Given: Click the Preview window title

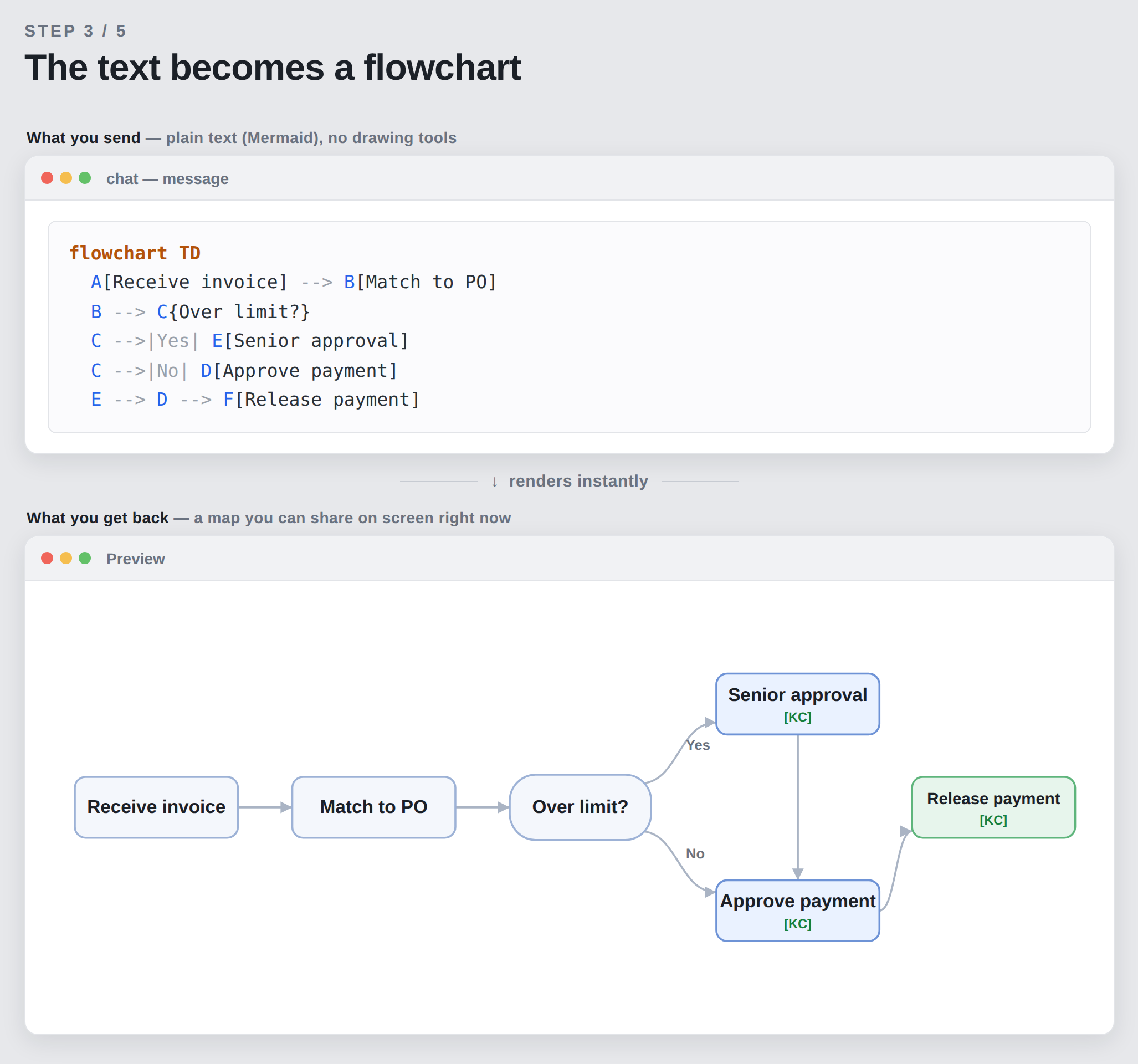Looking at the screenshot, I should tap(136, 559).
